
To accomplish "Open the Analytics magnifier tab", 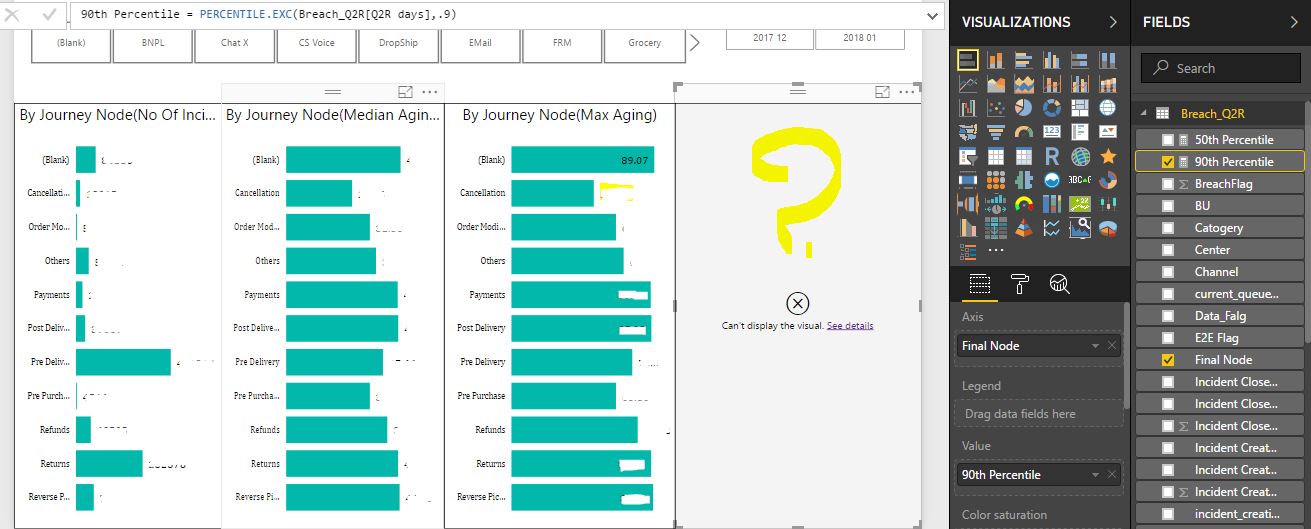I will pyautogui.click(x=1060, y=284).
